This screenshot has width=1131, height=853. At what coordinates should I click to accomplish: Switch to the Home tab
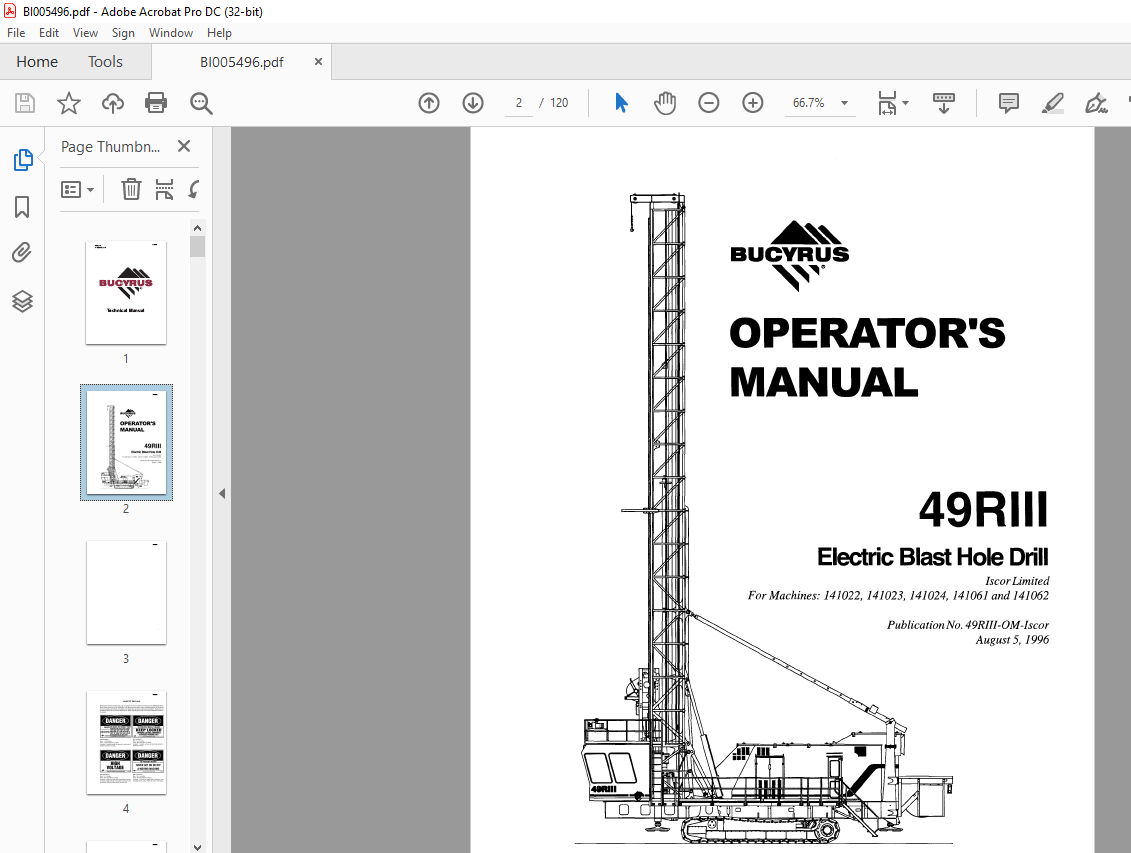[x=37, y=62]
